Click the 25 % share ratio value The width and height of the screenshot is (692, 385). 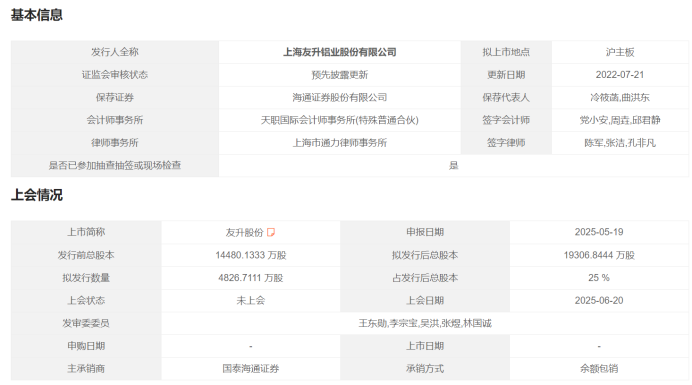click(x=599, y=278)
